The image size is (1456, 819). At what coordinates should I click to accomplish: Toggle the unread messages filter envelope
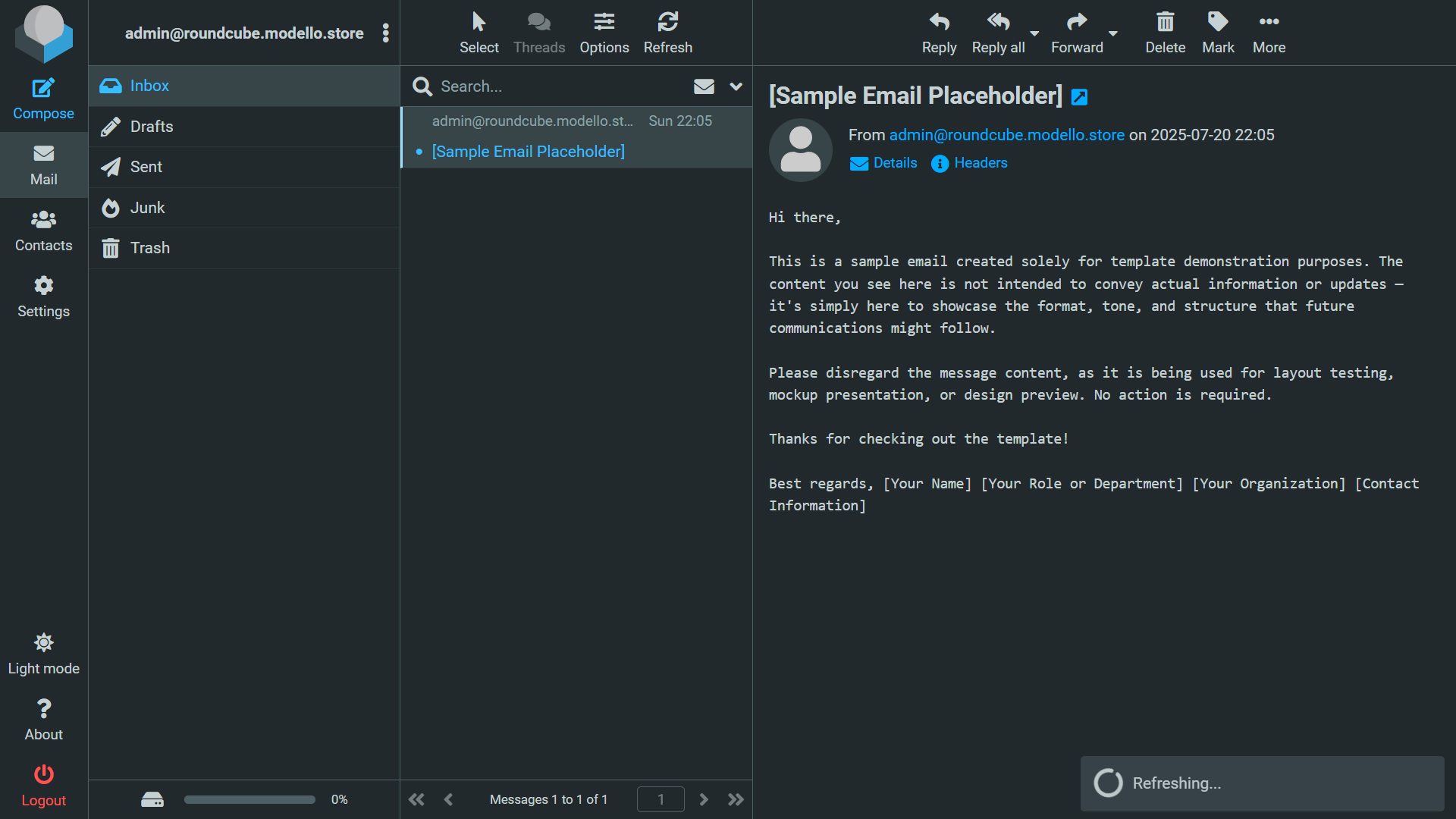(704, 86)
